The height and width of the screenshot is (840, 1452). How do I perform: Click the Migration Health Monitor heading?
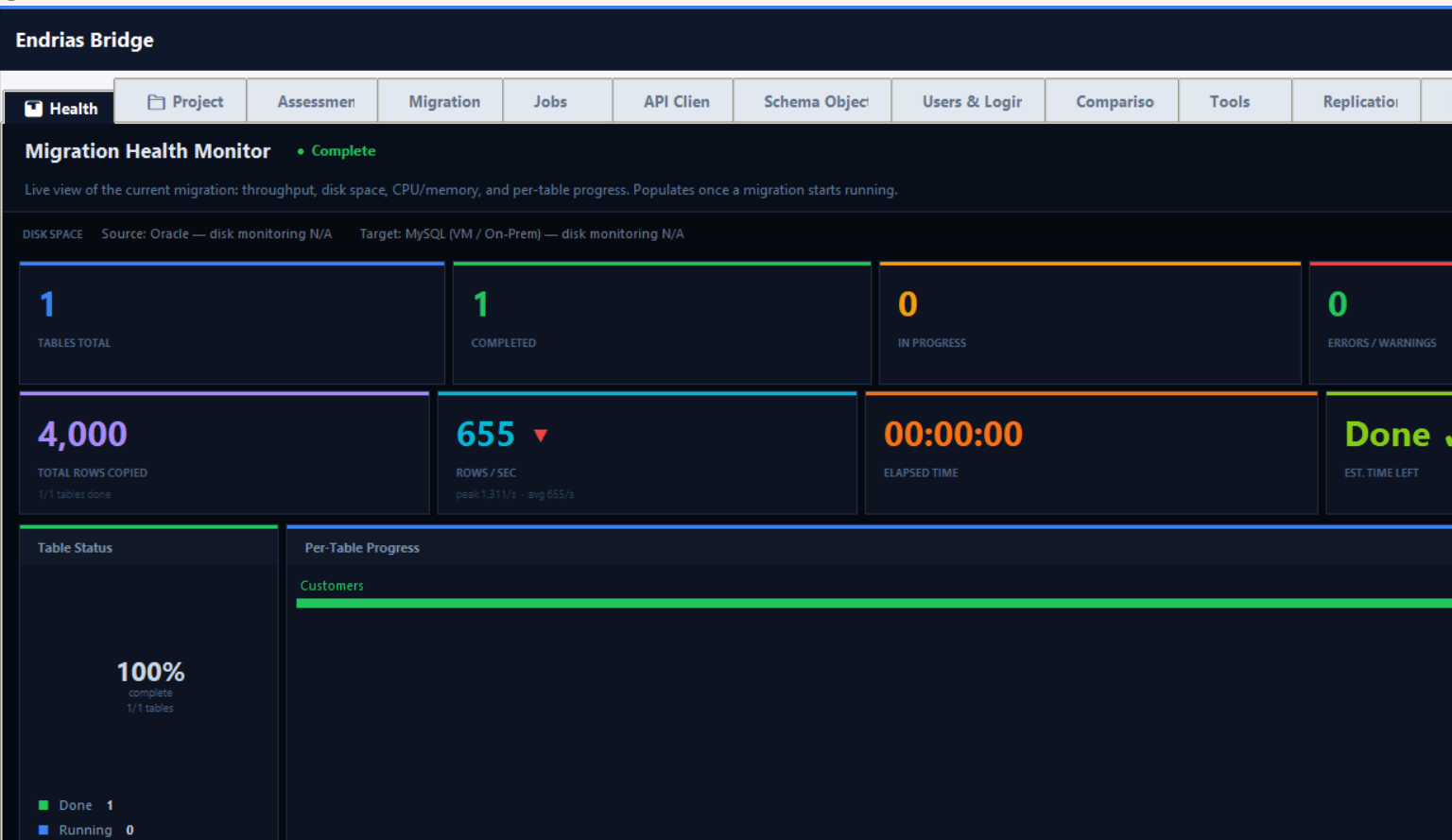tap(147, 151)
